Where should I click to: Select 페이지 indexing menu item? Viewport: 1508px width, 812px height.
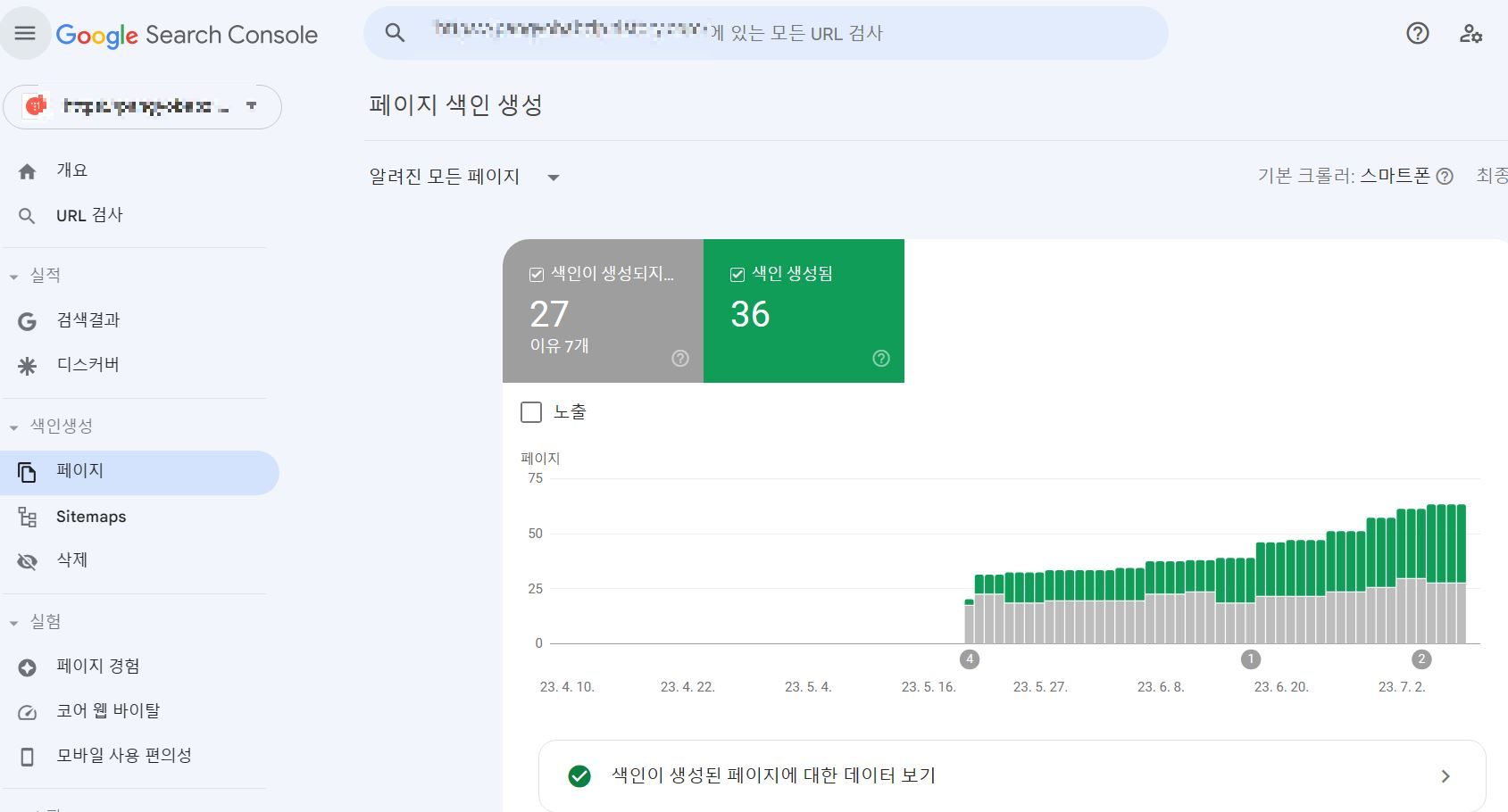(x=139, y=472)
